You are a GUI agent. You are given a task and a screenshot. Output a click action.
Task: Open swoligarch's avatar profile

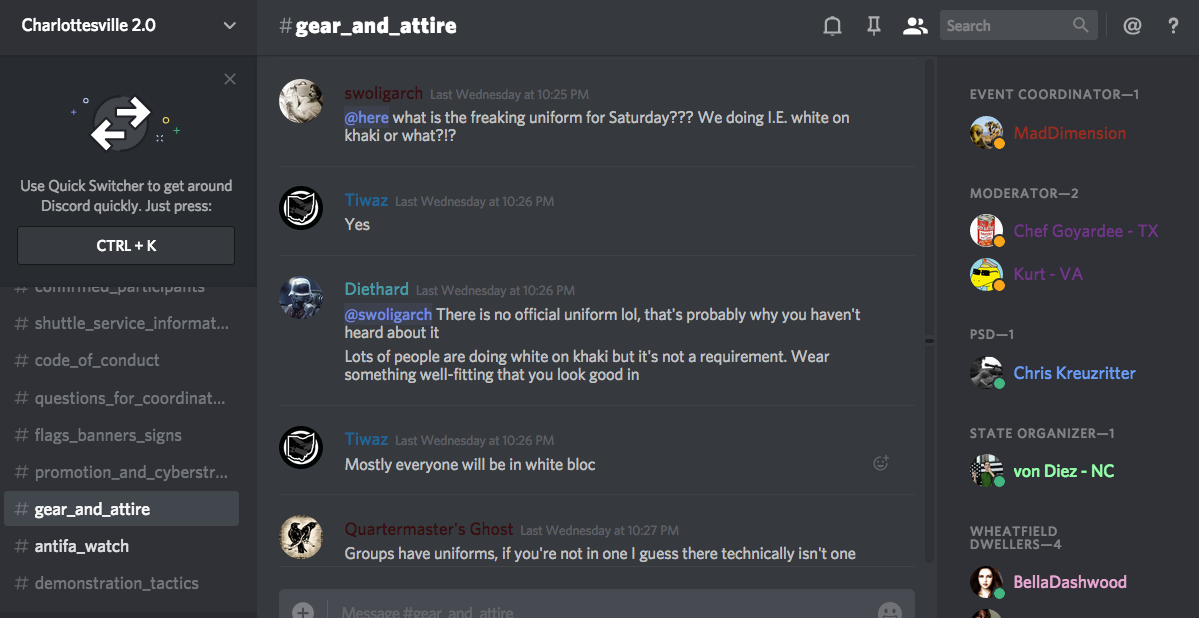[x=301, y=100]
